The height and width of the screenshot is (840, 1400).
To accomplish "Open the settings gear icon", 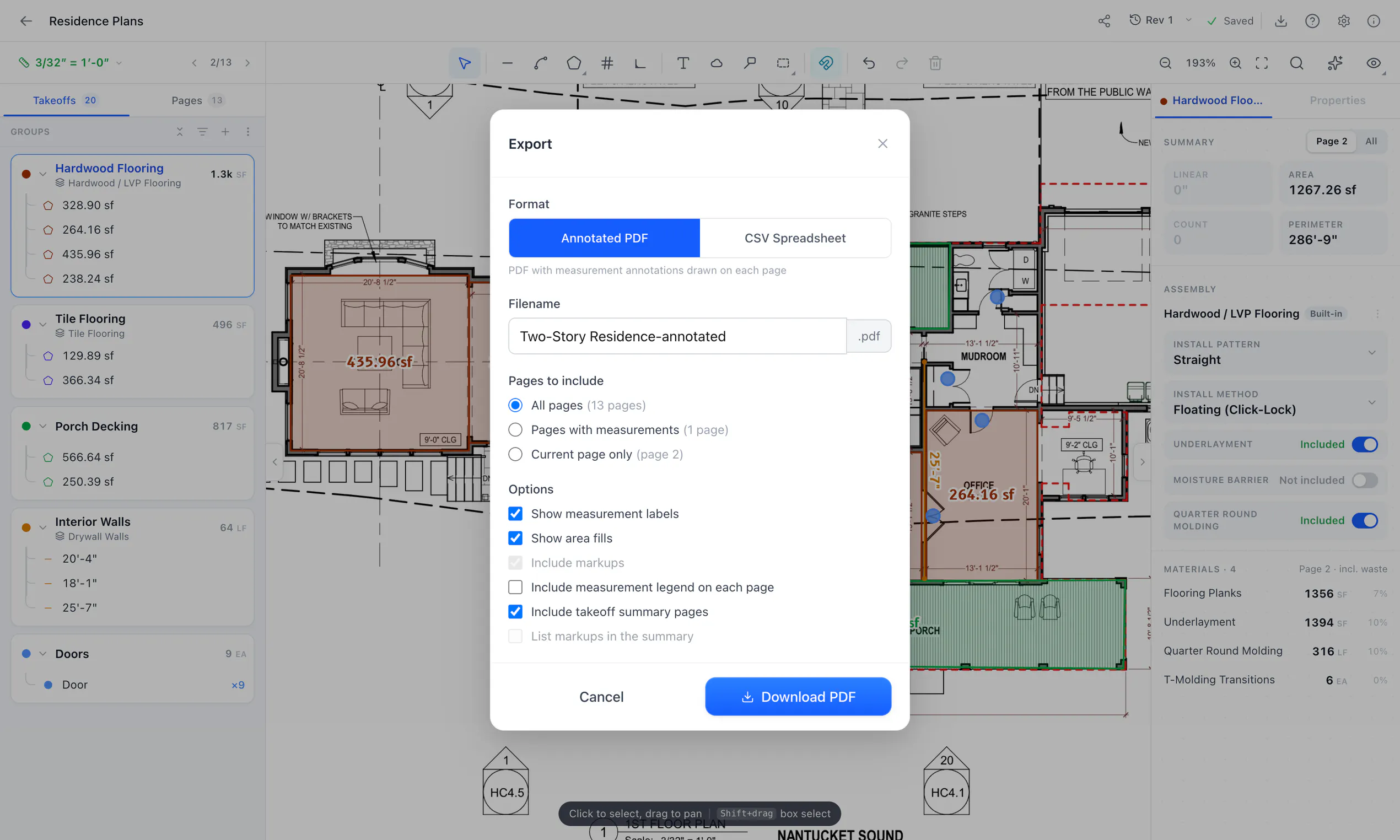I will tap(1344, 21).
